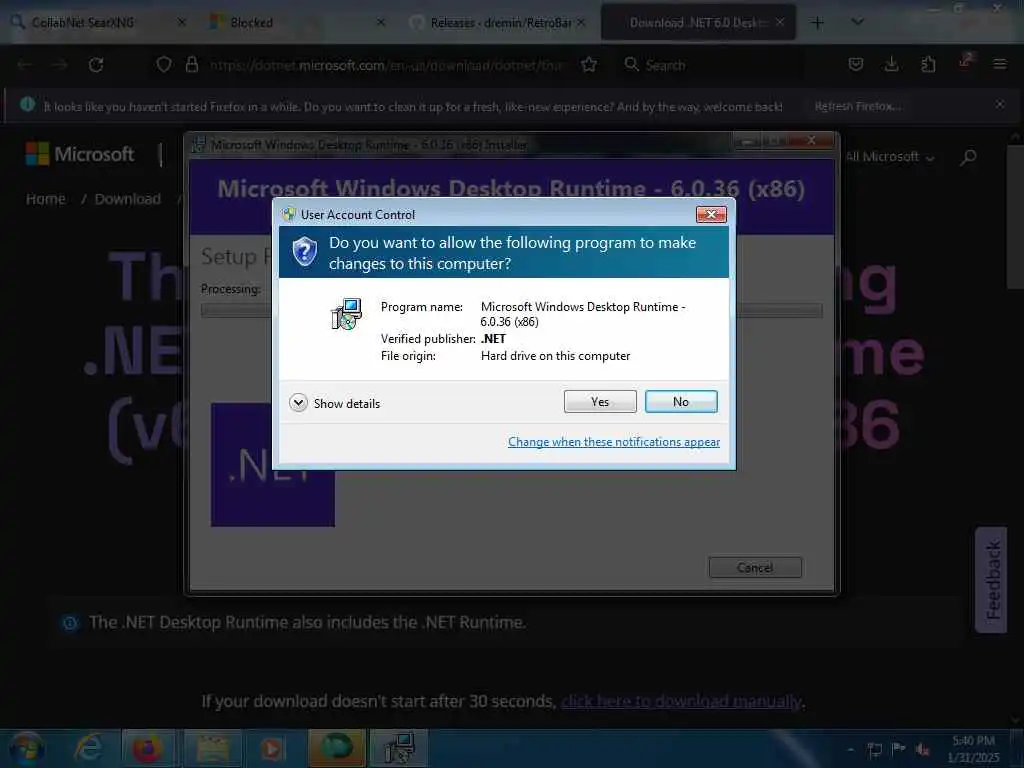The height and width of the screenshot is (768, 1024).
Task: Bookmark this page with star icon
Action: pyautogui.click(x=589, y=65)
